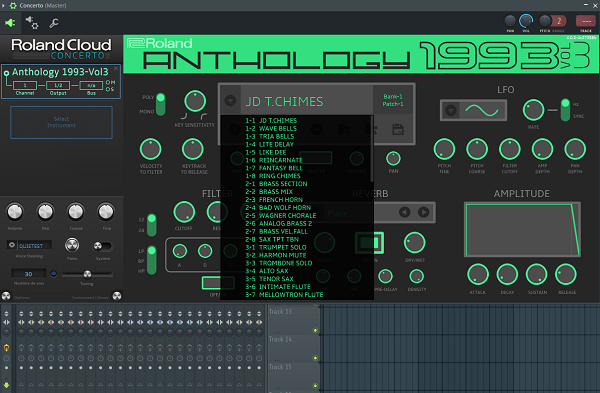
Task: Click the patch list scrollbar
Action: pos(372,149)
